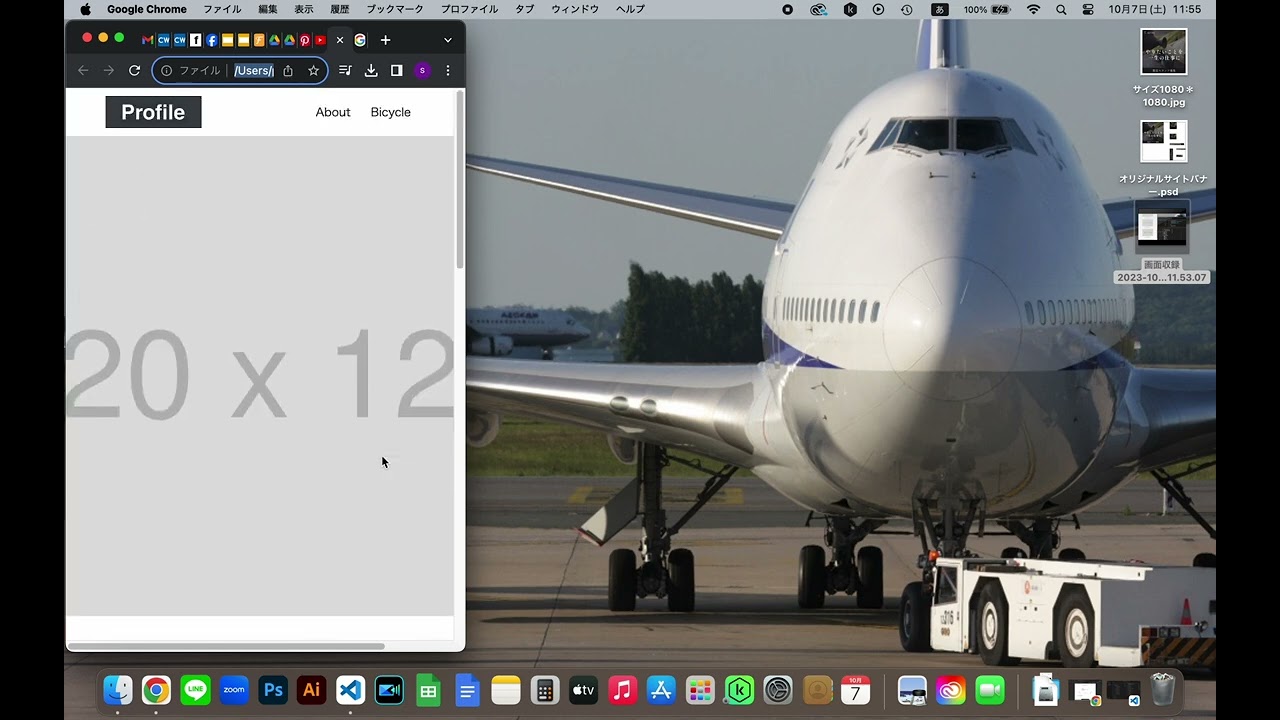Click the Profile logo button
Screen dimensions: 1280x720
(153, 112)
